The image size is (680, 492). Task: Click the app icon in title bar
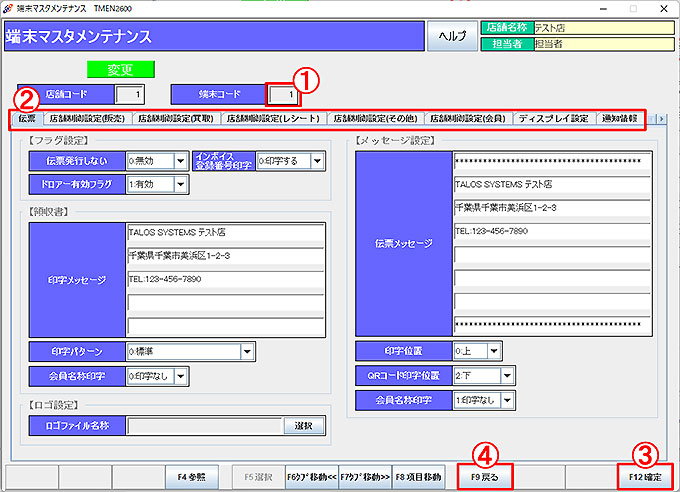[x=7, y=8]
